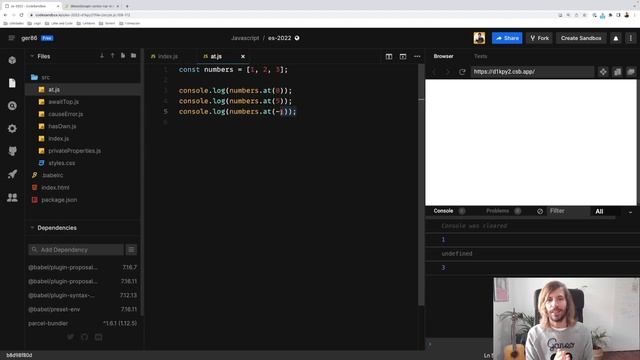
Task: Click the dependency list icon beside Add Dependency
Action: pyautogui.click(x=131, y=250)
